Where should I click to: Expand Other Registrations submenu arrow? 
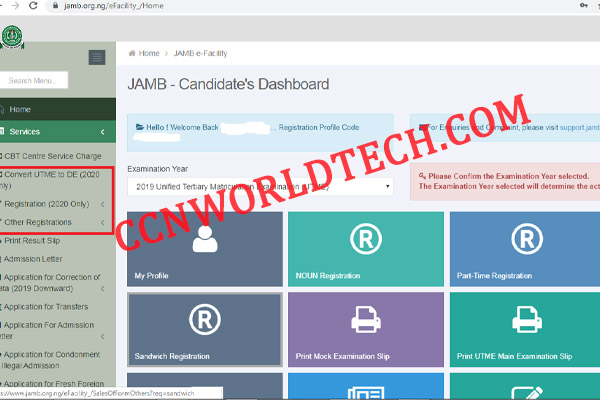click(x=103, y=222)
